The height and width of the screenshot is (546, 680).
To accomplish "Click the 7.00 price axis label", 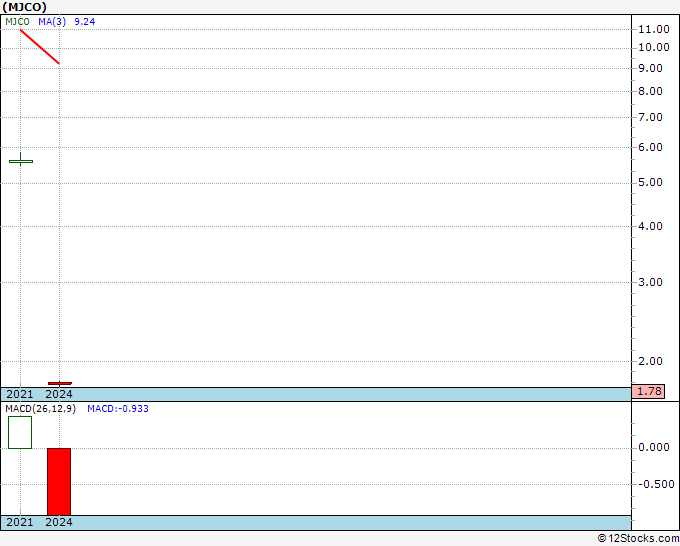I will click(651, 118).
